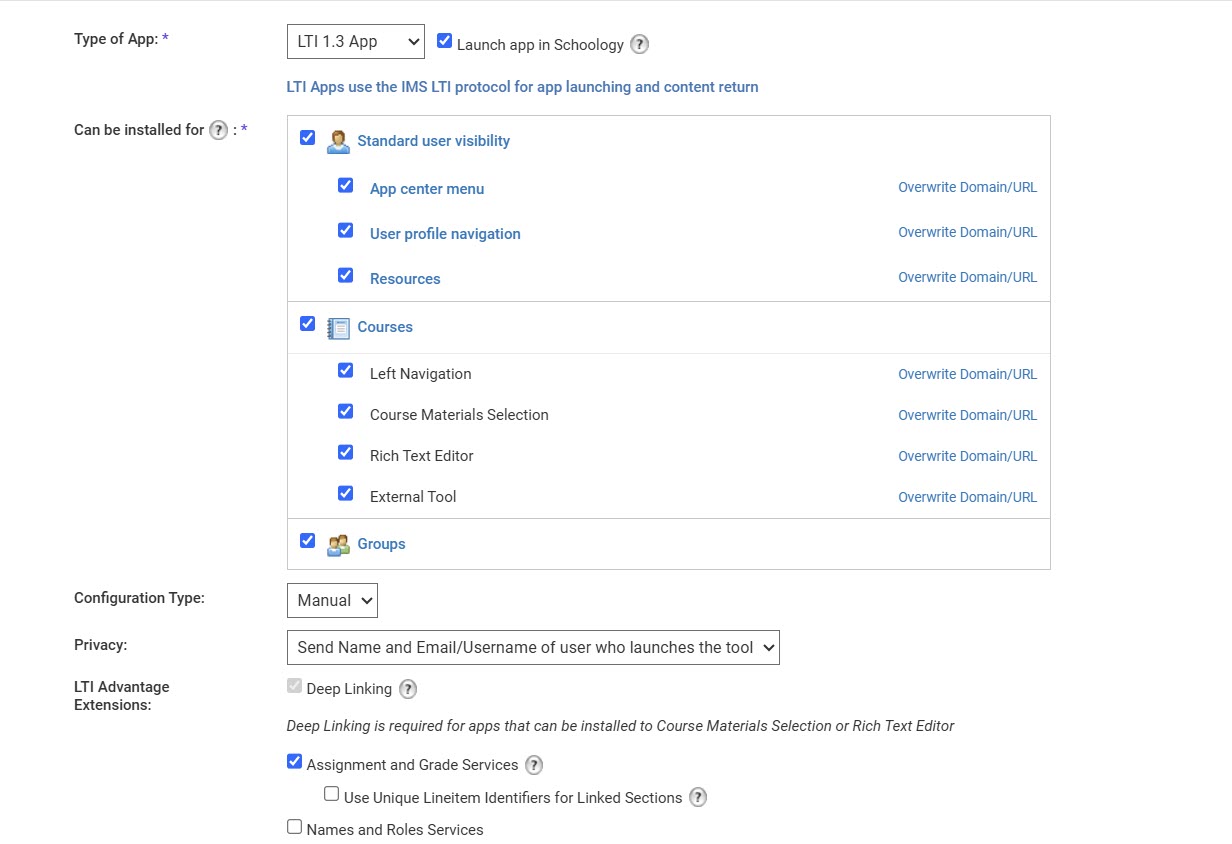Click LTI Apps use IMS LTI protocol text
1232x844 pixels.
tap(522, 87)
